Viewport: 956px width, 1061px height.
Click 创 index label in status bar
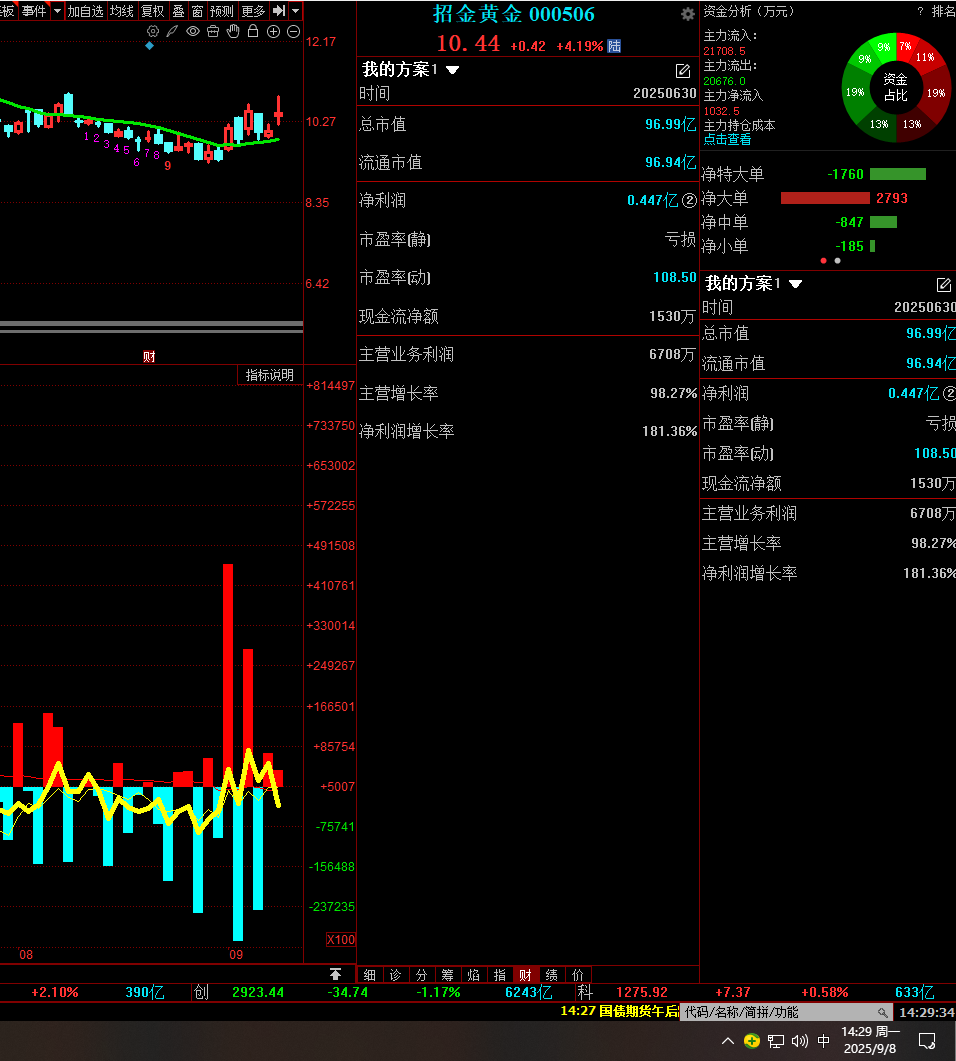(202, 993)
